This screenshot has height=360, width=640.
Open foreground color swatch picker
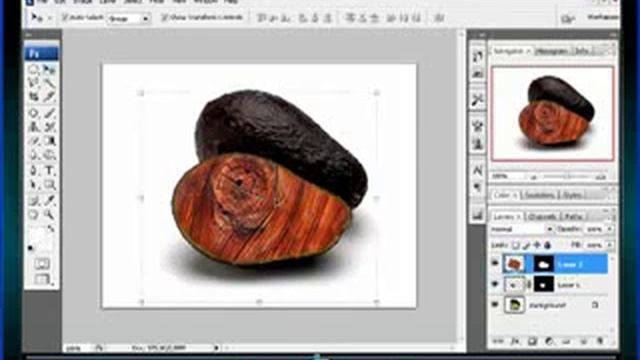pyautogui.click(x=38, y=235)
